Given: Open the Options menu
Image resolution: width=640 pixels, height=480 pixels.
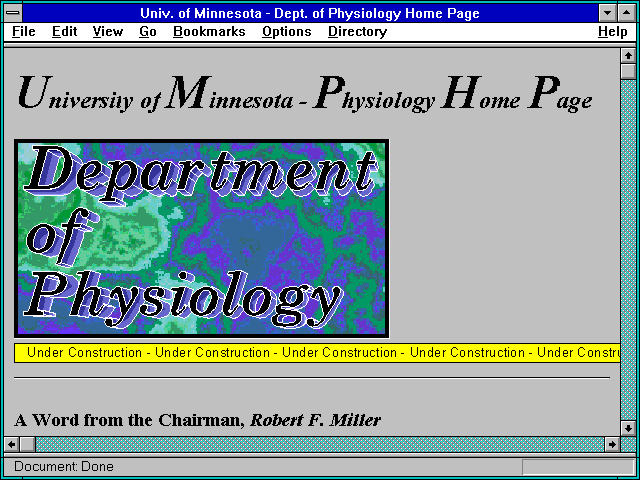Looking at the screenshot, I should click(287, 32).
